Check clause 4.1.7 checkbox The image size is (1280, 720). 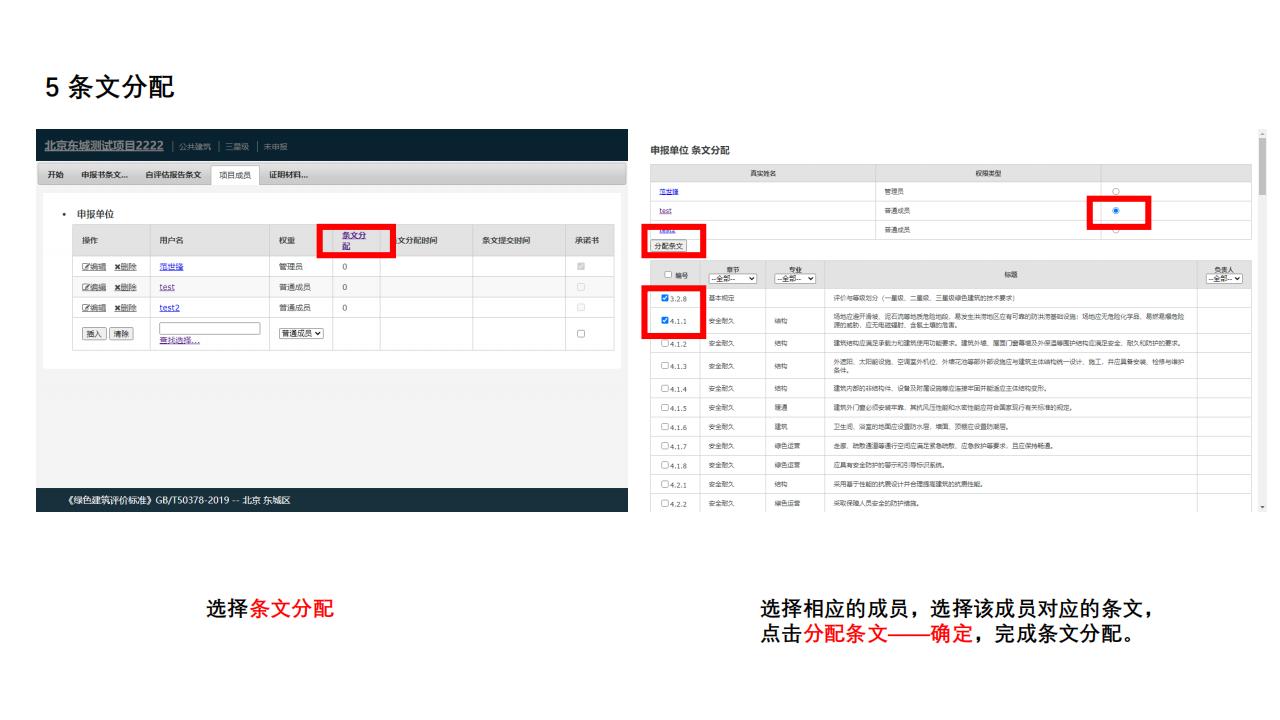click(666, 445)
